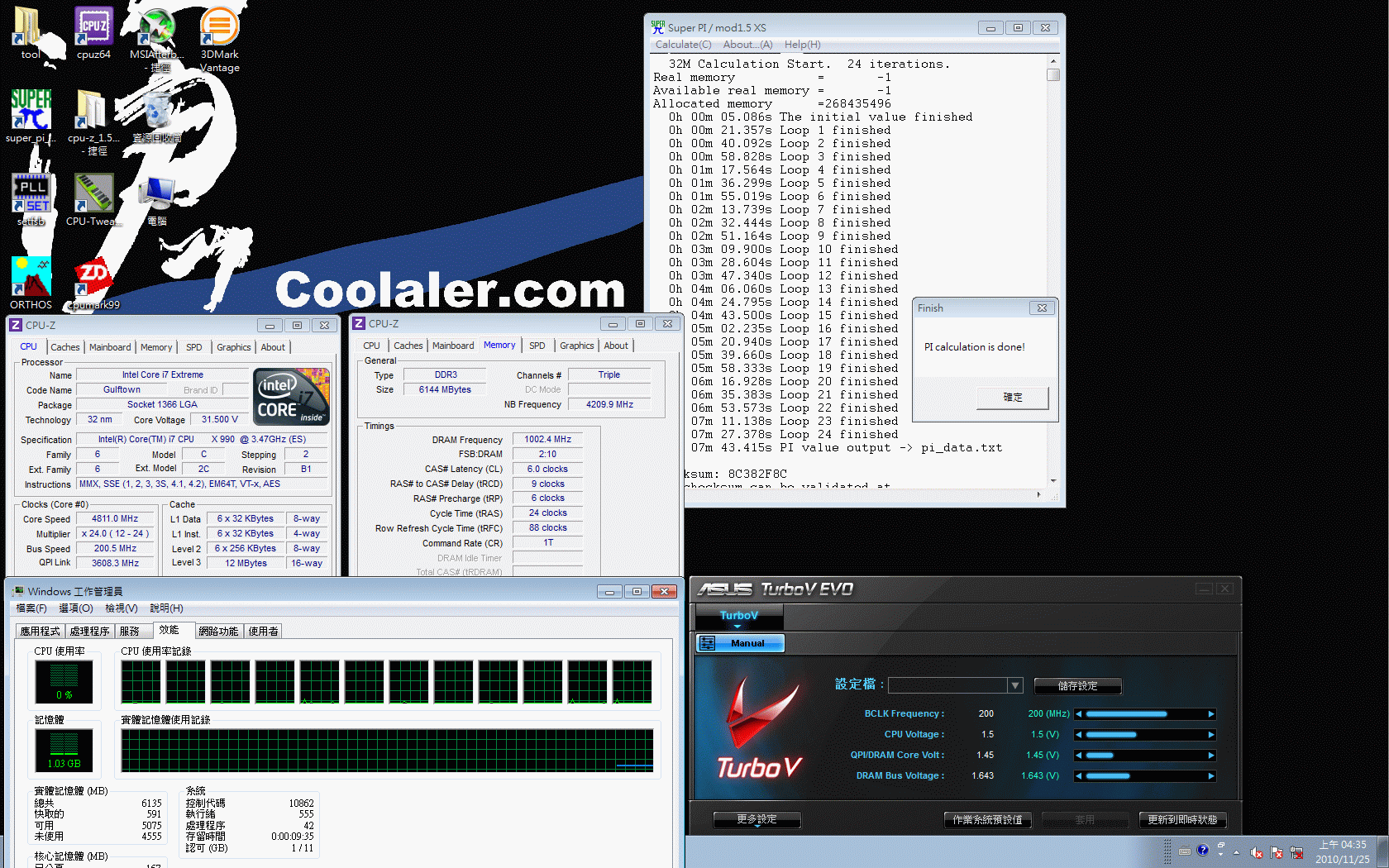1389x868 pixels.
Task: Click Super PI horizontal scroll right arrow
Action: pyautogui.click(x=1039, y=494)
